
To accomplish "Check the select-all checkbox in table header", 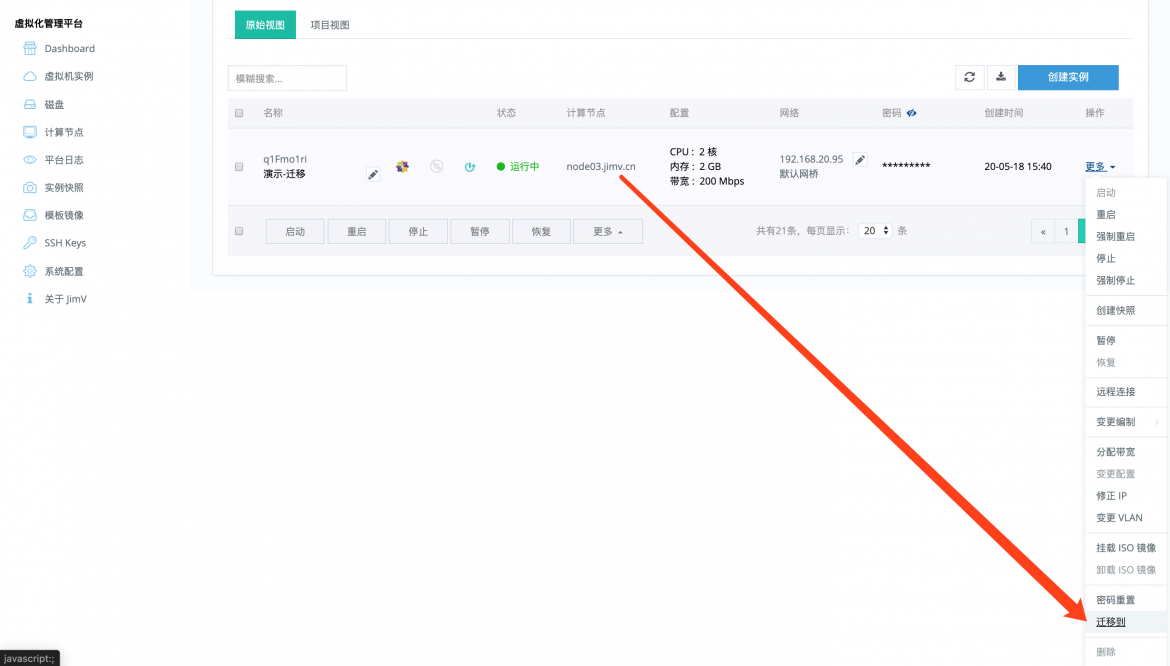I will click(x=239, y=113).
